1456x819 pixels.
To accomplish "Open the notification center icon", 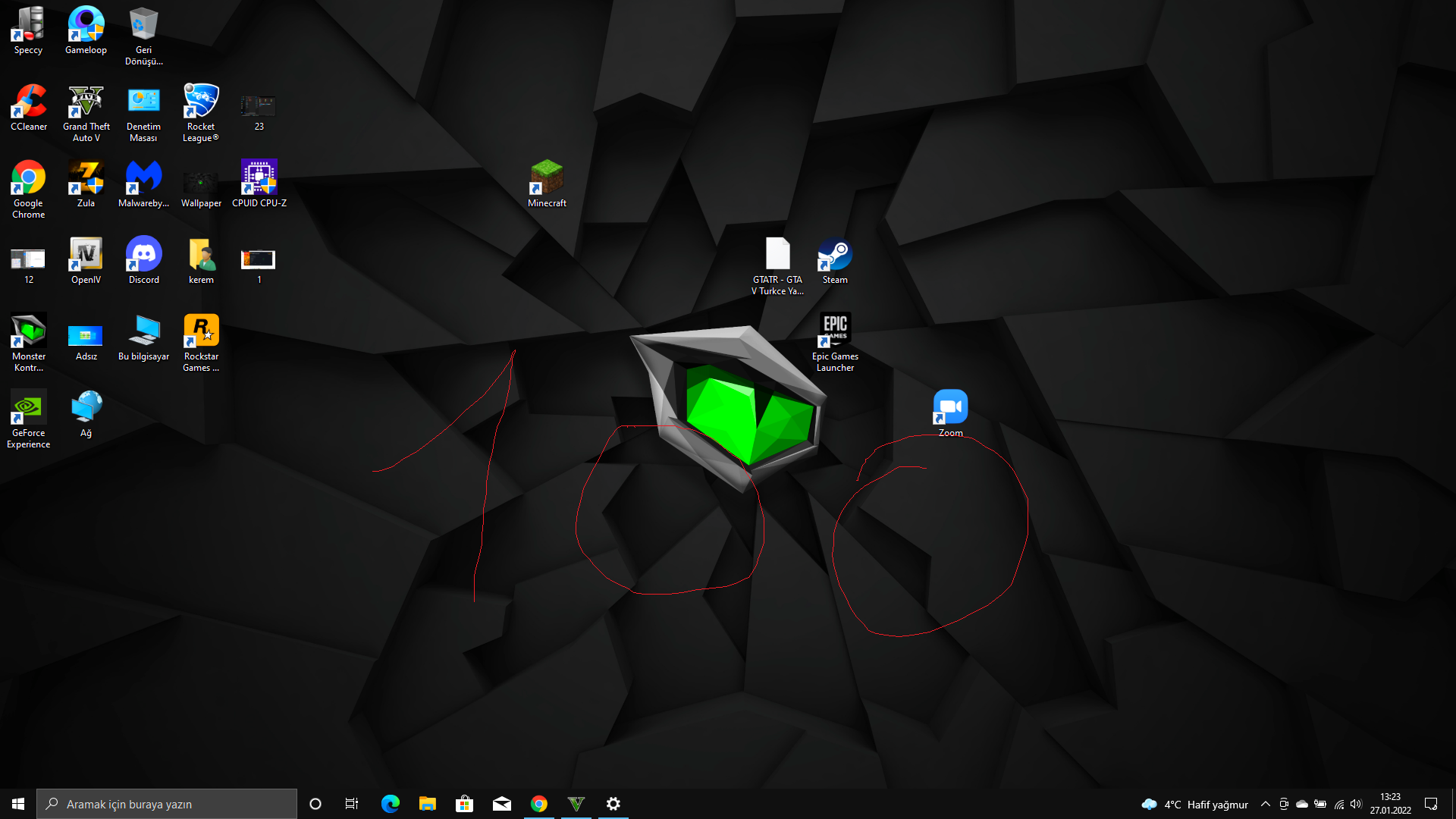I will tap(1431, 804).
